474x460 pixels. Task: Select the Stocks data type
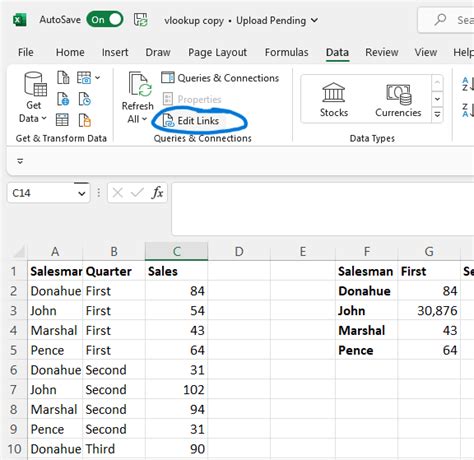tap(334, 100)
